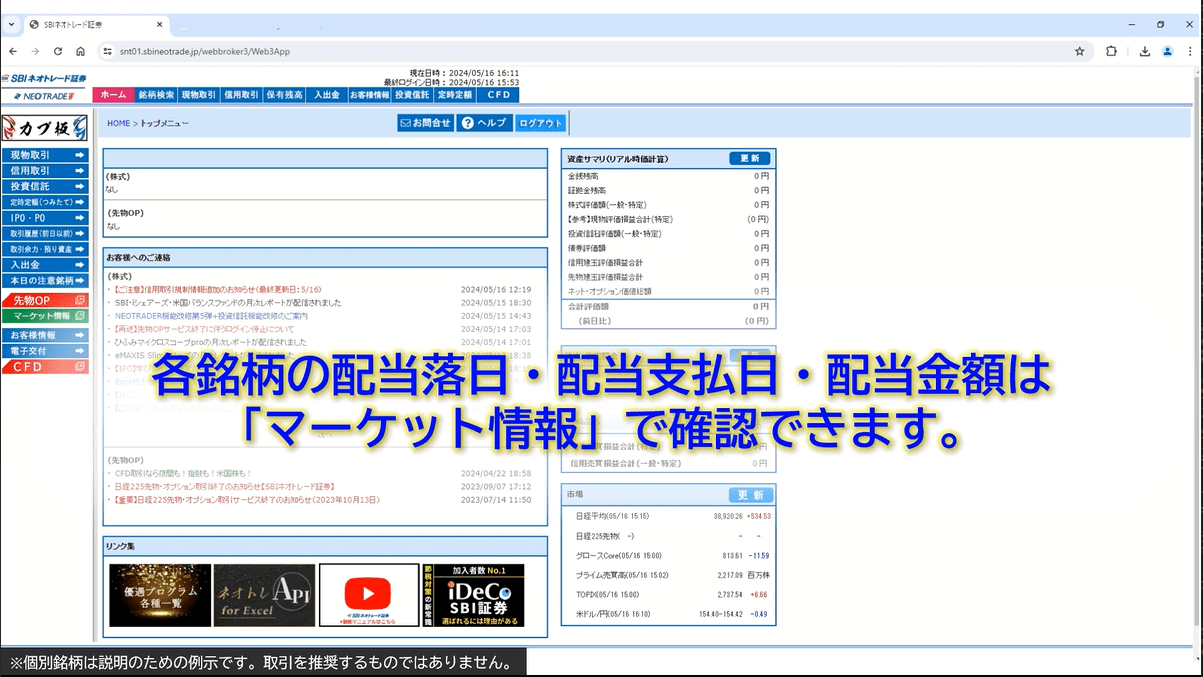Open the SBI・iシェアーズ・米国バランスファンド report notice
Image resolution: width=1203 pixels, height=677 pixels.
pos(228,302)
